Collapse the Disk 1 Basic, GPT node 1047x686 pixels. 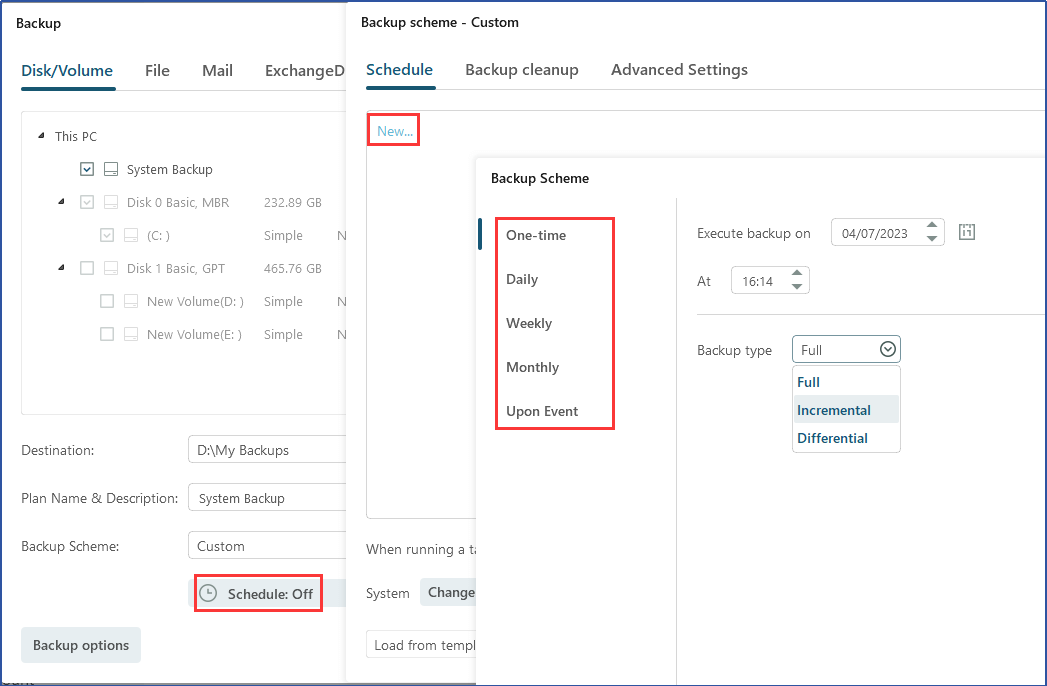[61, 268]
